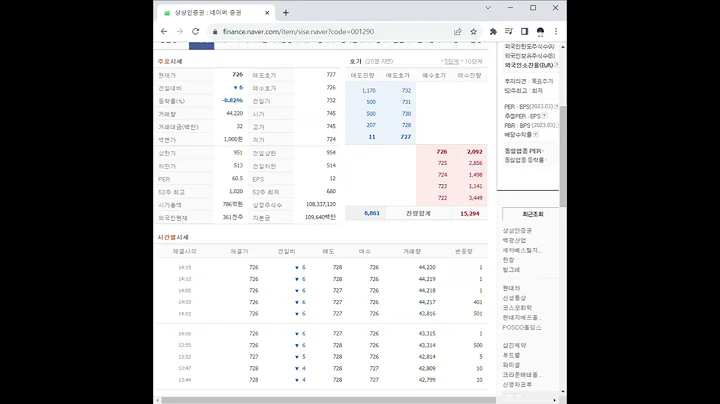This screenshot has height=404, width=720.
Task: Expand the tab search chevron
Action: (x=488, y=8)
